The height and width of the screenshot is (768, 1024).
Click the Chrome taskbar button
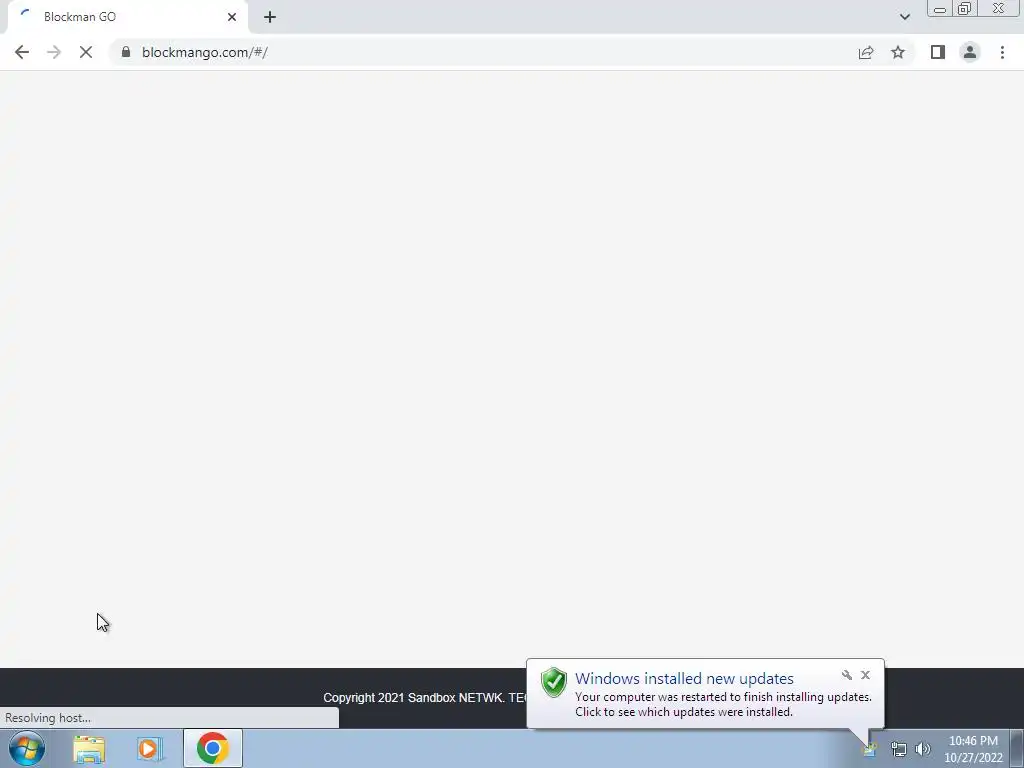pos(212,748)
